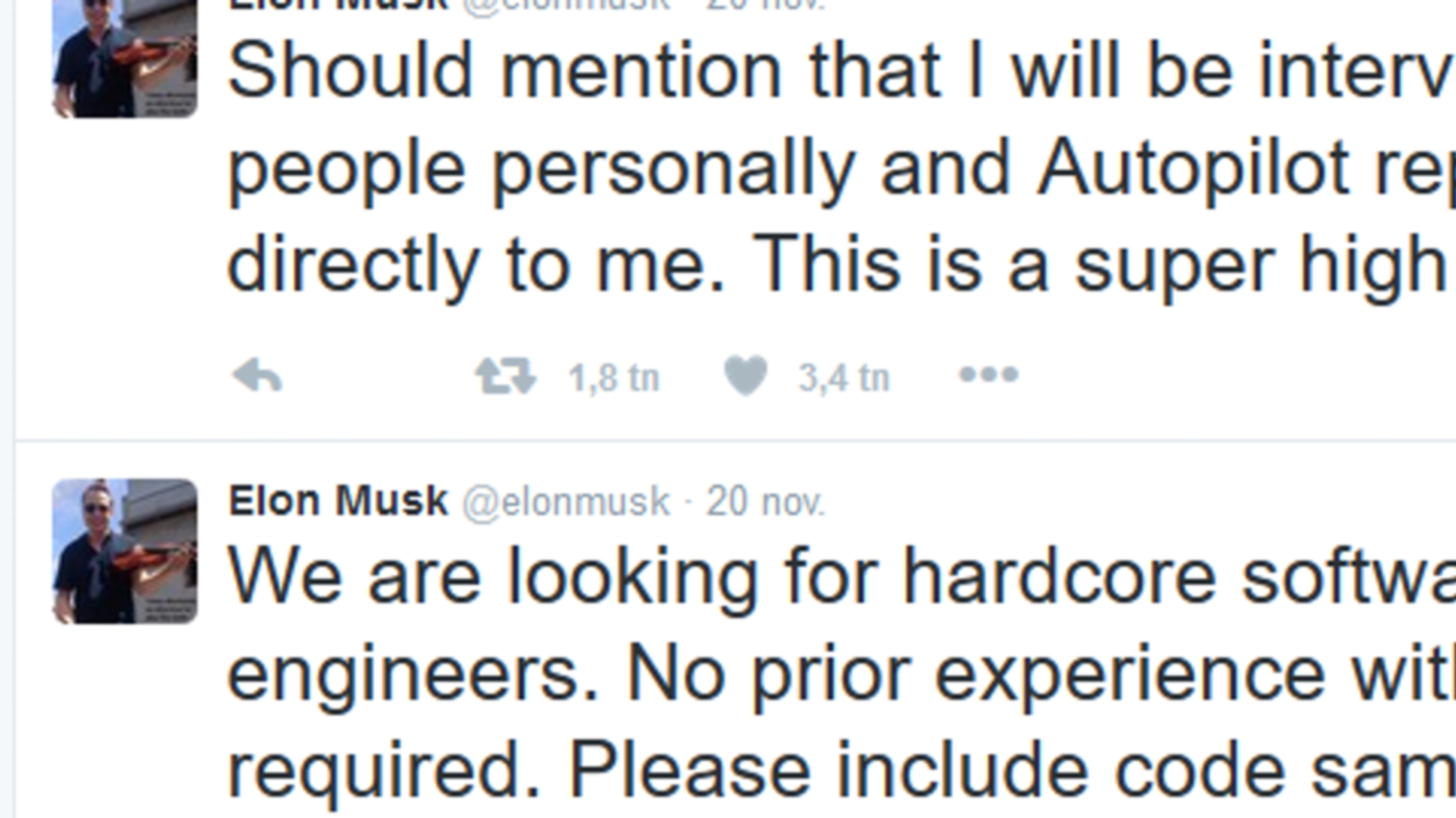Click the @elonmusk handle on the lower tweet

point(566,501)
